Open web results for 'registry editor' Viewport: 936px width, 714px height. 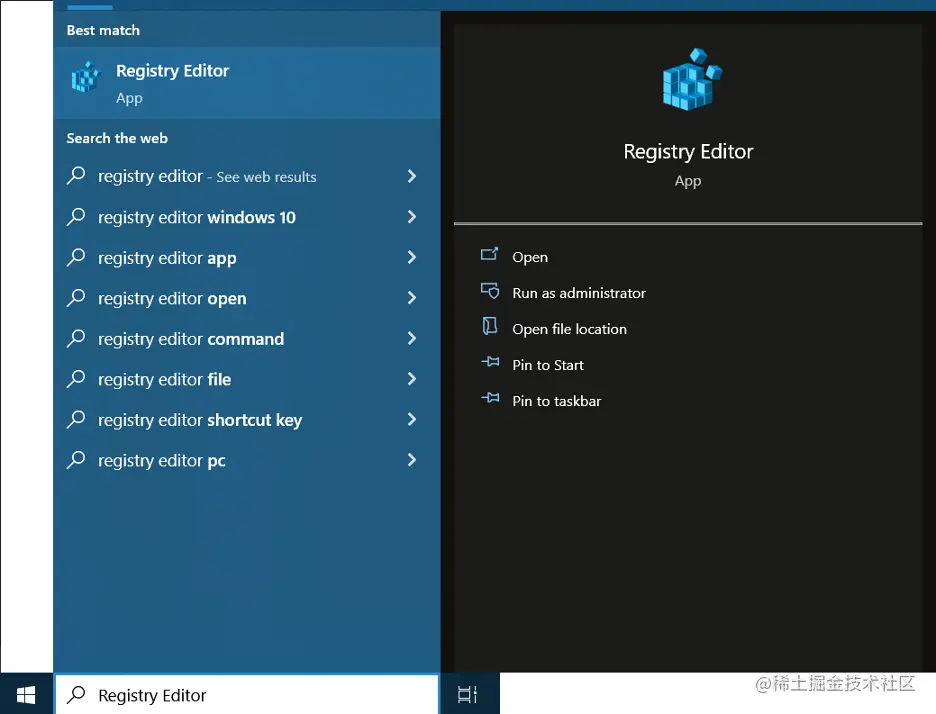click(247, 176)
